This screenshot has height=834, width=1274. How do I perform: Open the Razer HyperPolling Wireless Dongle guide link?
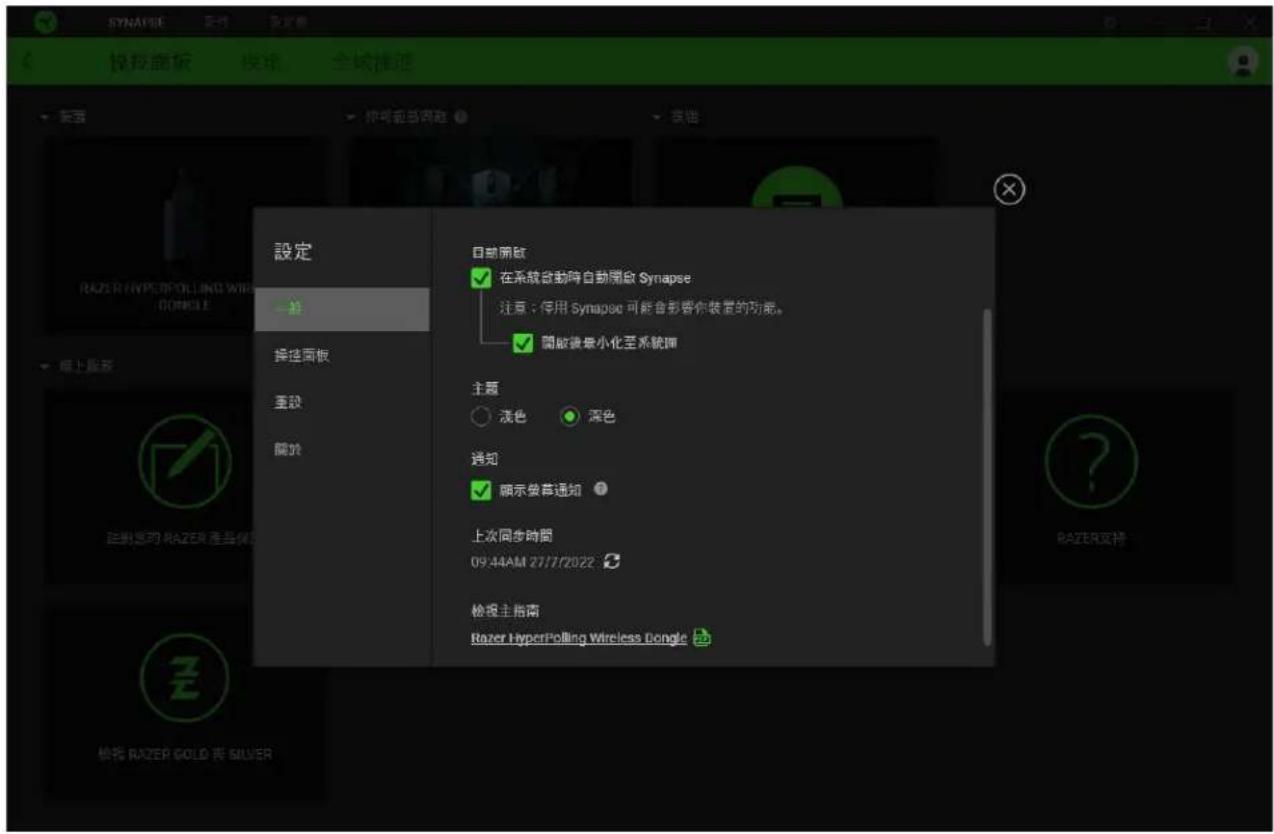[579, 638]
